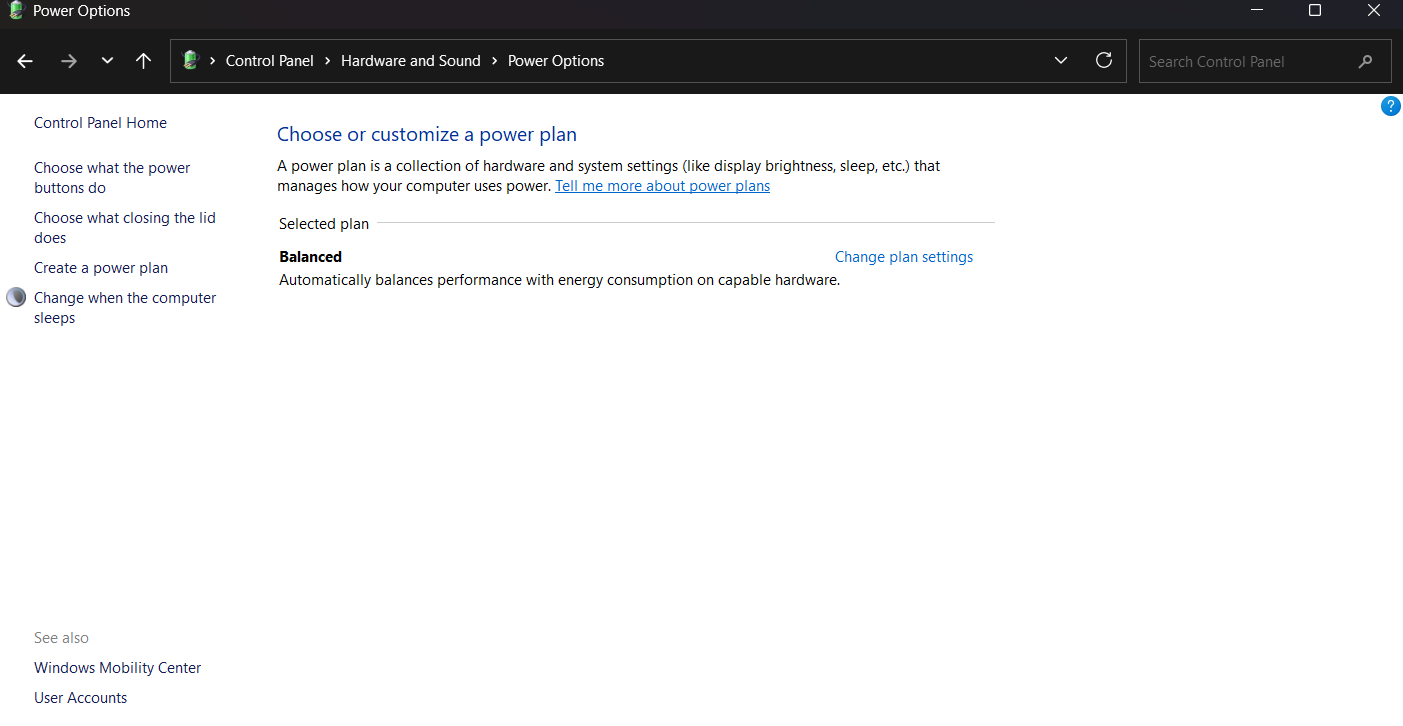Expand chevron after Control Panel breadcrumb
The height and width of the screenshot is (726, 1403).
coord(328,61)
